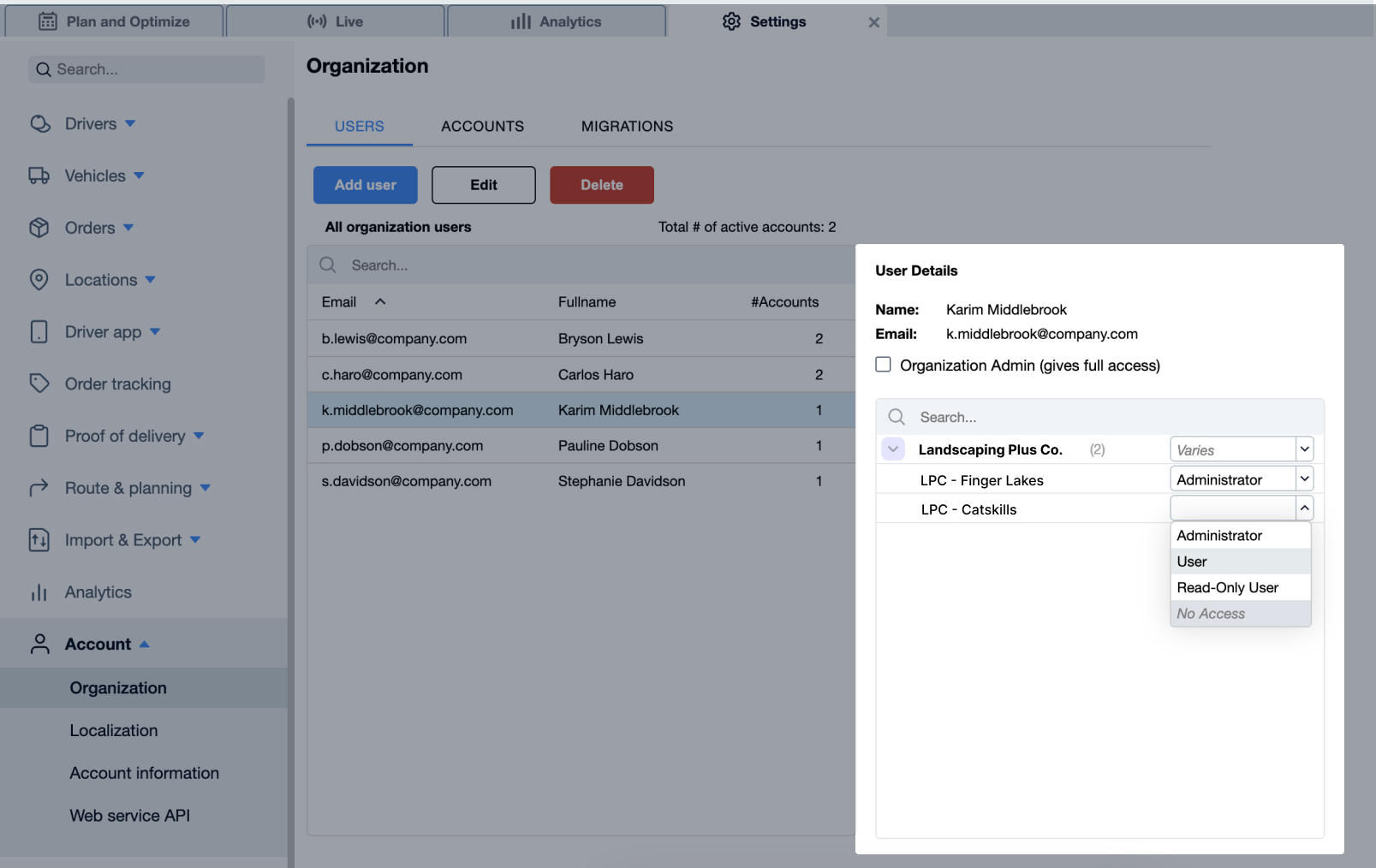This screenshot has height=868, width=1376.
Task: Open the Orders section via its box icon
Action: pos(39,228)
